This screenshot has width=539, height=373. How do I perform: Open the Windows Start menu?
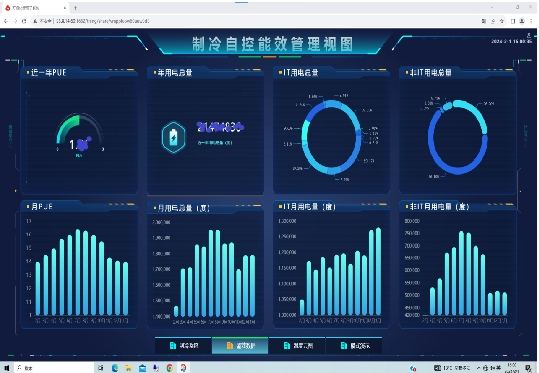pos(7,368)
